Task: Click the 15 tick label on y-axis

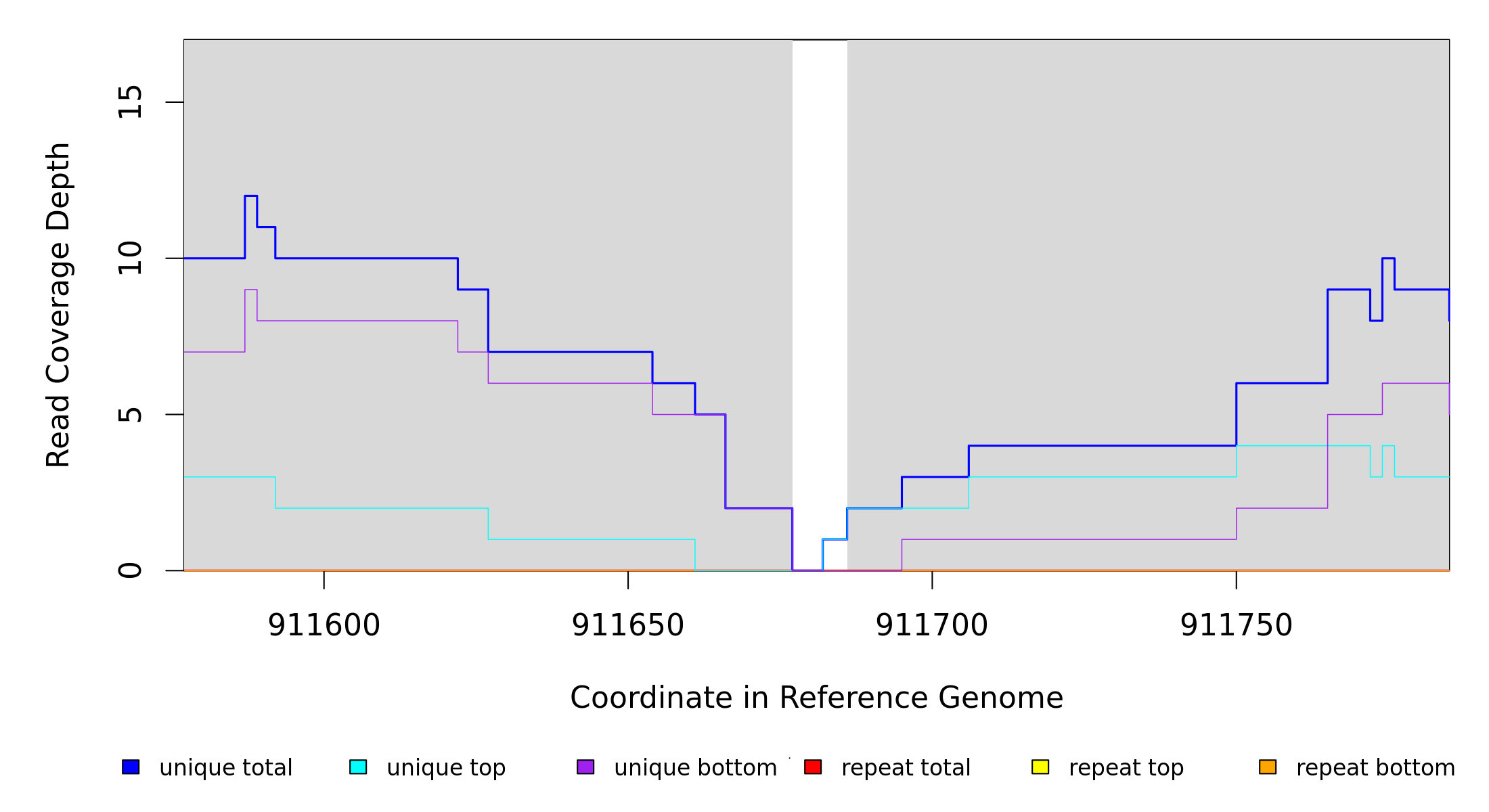Action: [x=130, y=102]
